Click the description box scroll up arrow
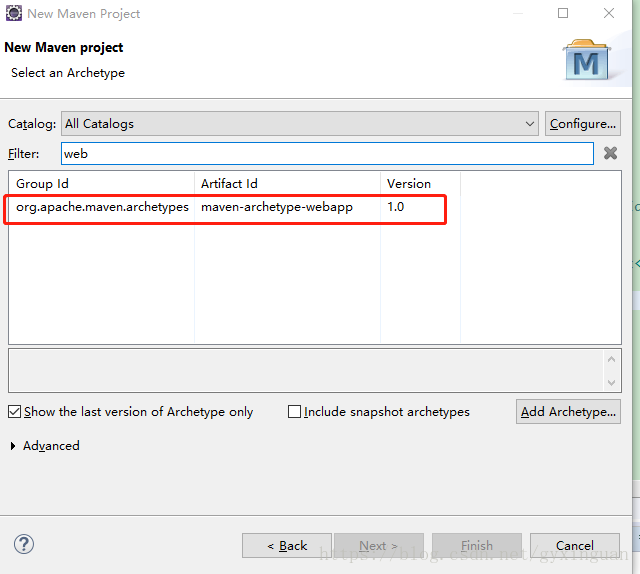Screen dimensions: 640x574 click(x=611, y=359)
